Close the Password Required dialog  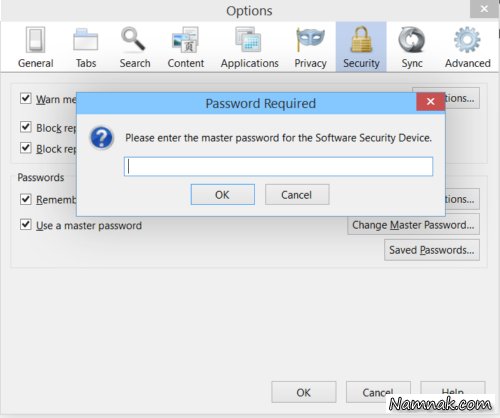pyautogui.click(x=430, y=101)
